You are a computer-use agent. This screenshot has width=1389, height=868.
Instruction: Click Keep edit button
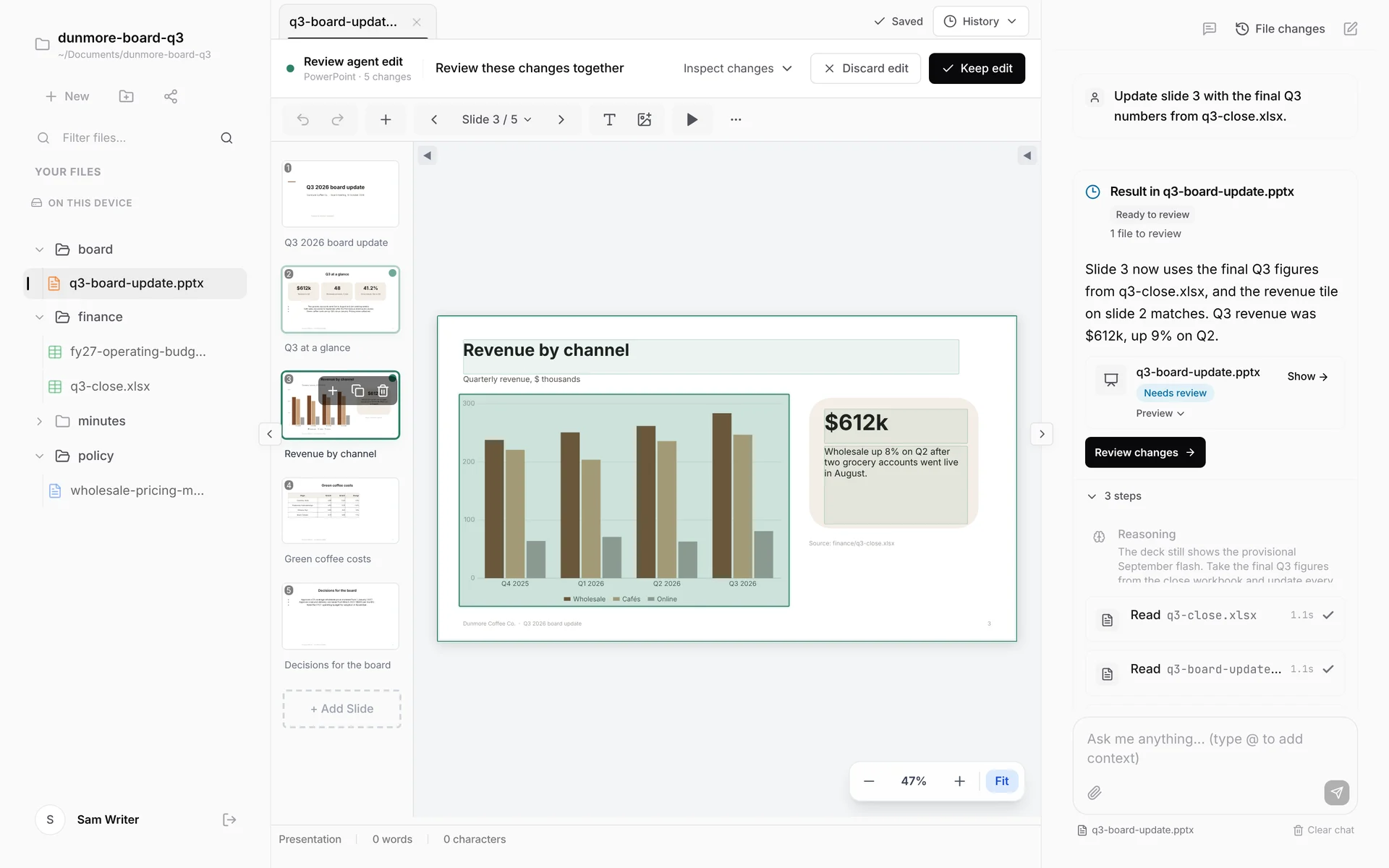[x=977, y=68]
